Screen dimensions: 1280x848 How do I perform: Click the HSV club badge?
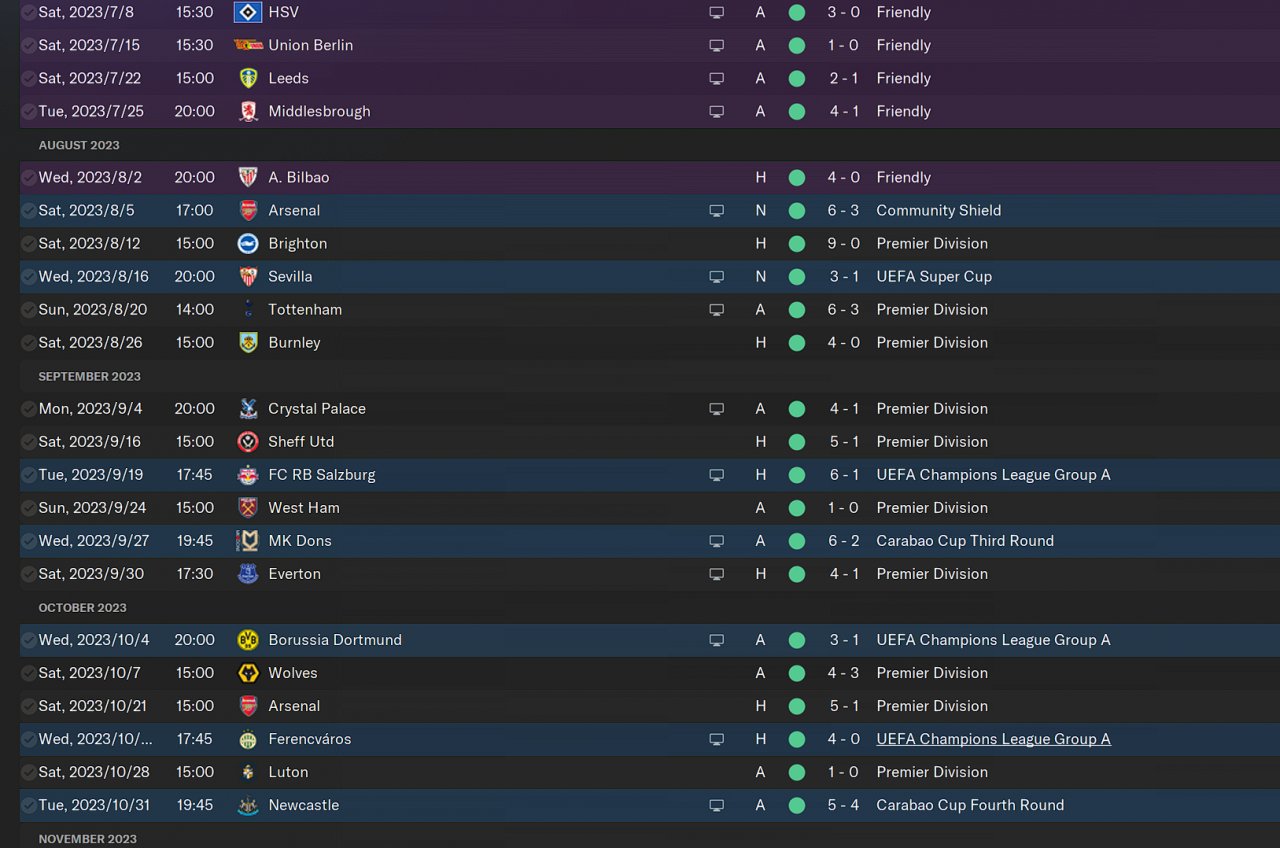[247, 12]
